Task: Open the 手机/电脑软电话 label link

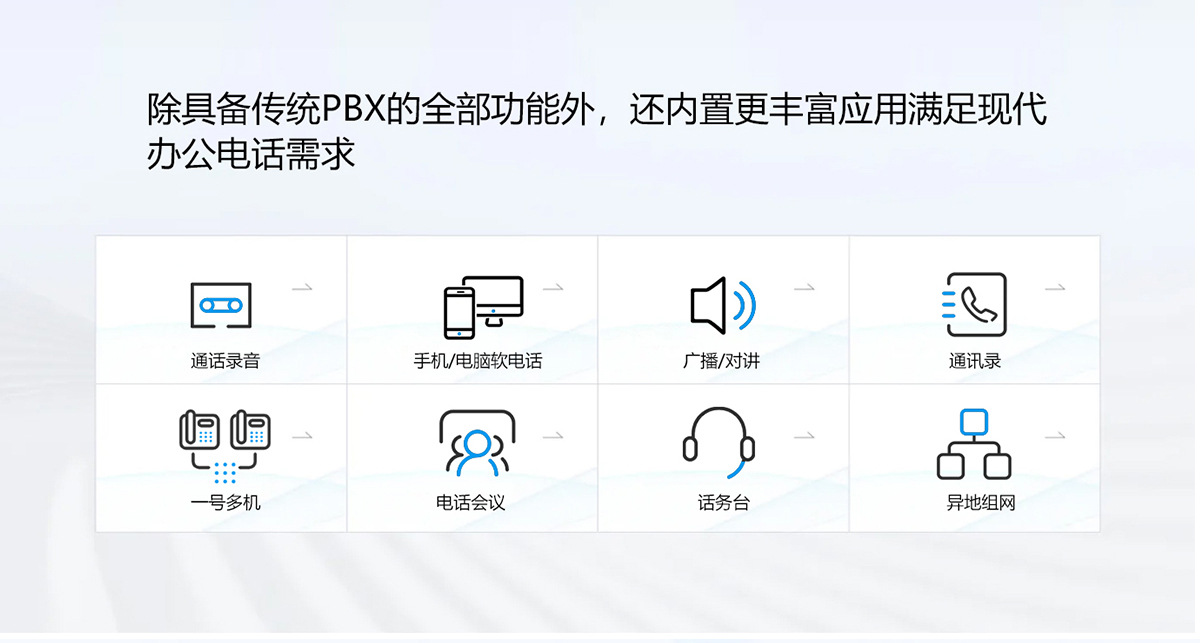Action: pos(478,361)
